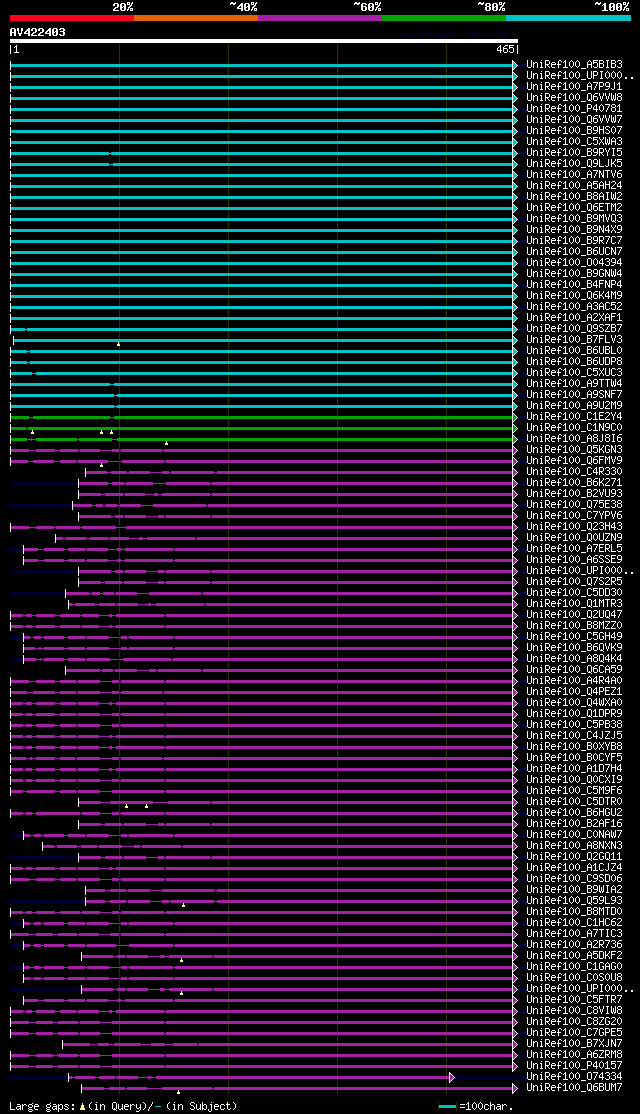Click the AV422403 query name
This screenshot has height=1114, width=640.
point(38,32)
